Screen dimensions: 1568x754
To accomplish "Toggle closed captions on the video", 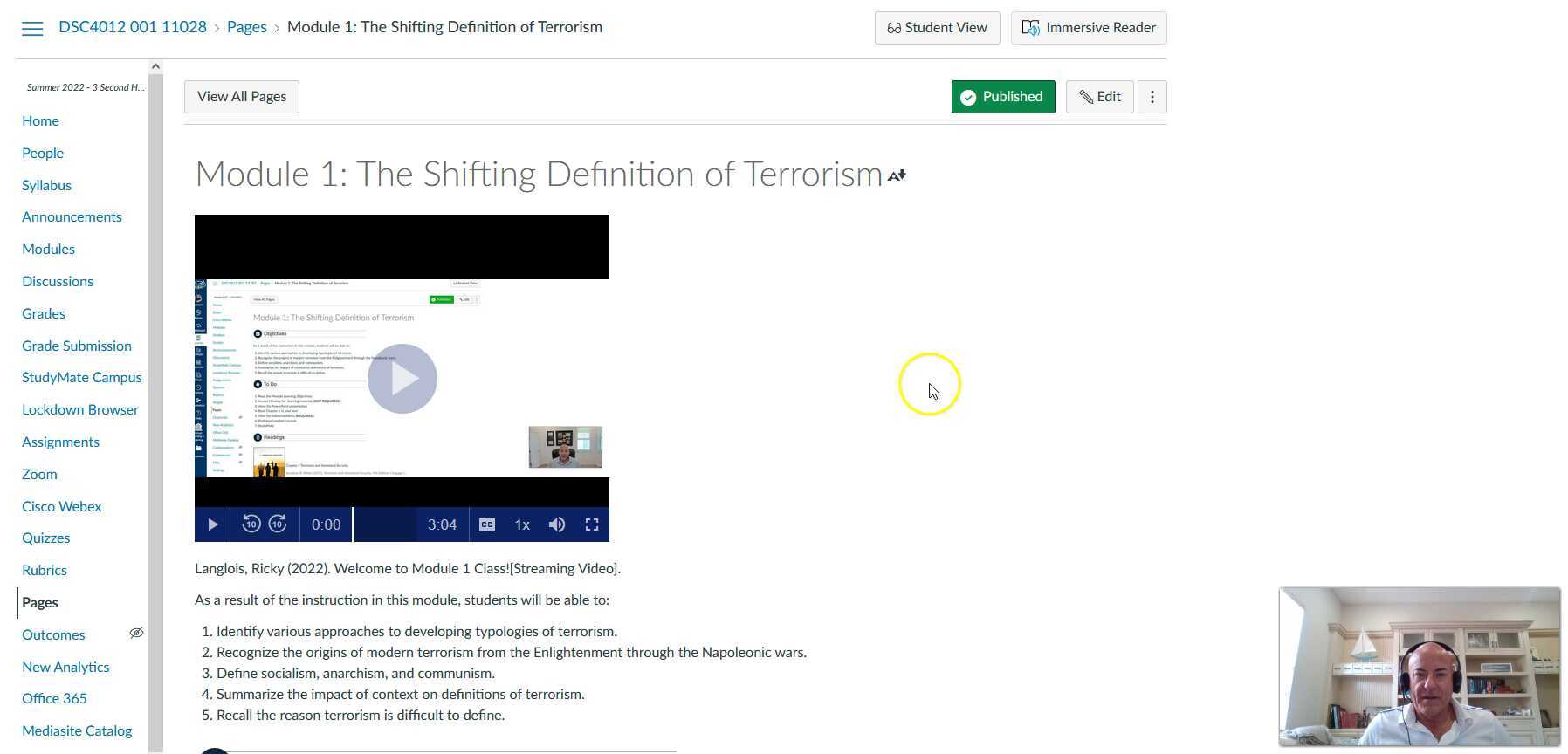I will (487, 524).
